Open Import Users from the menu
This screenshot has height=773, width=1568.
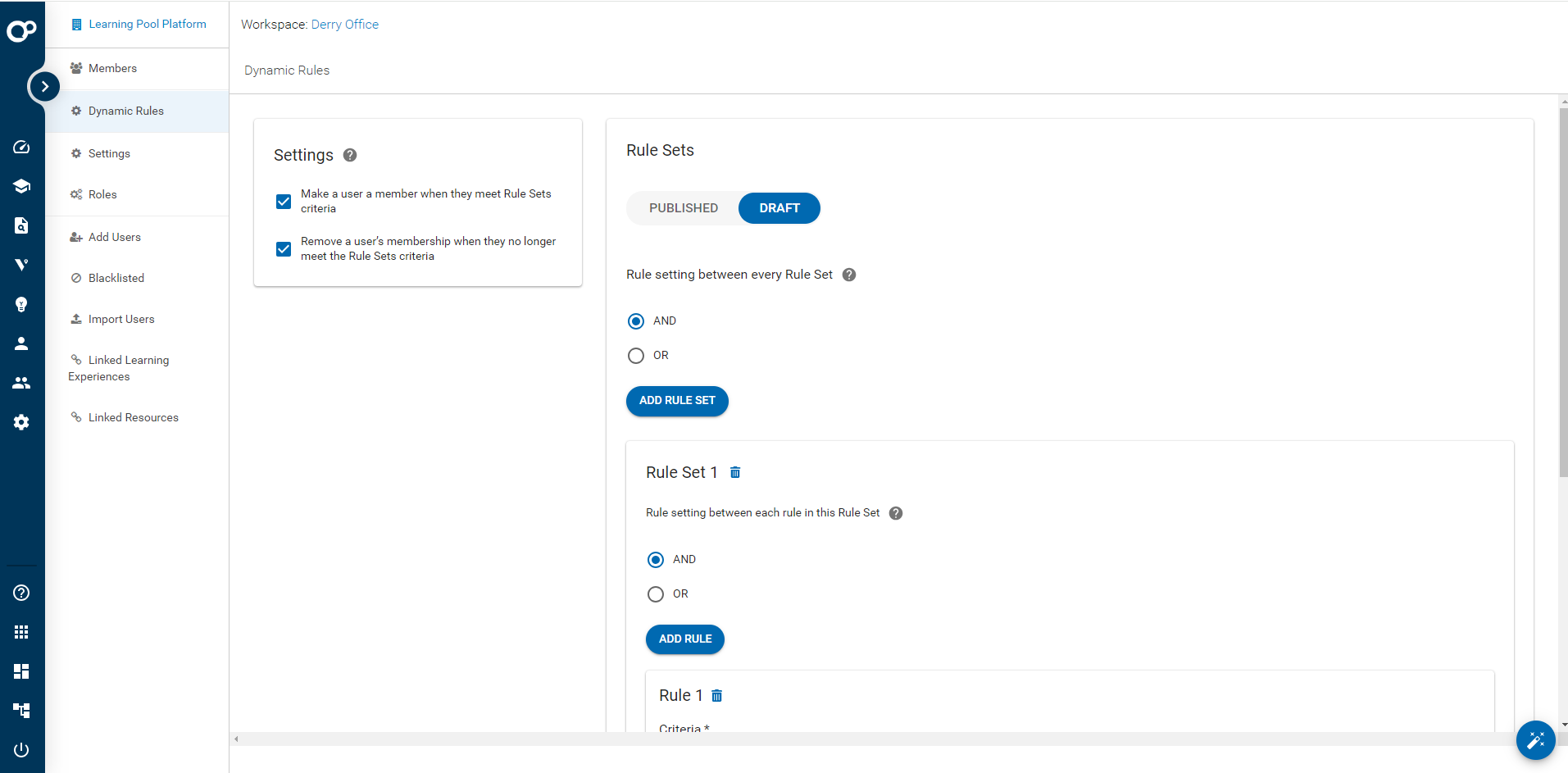coord(121,319)
